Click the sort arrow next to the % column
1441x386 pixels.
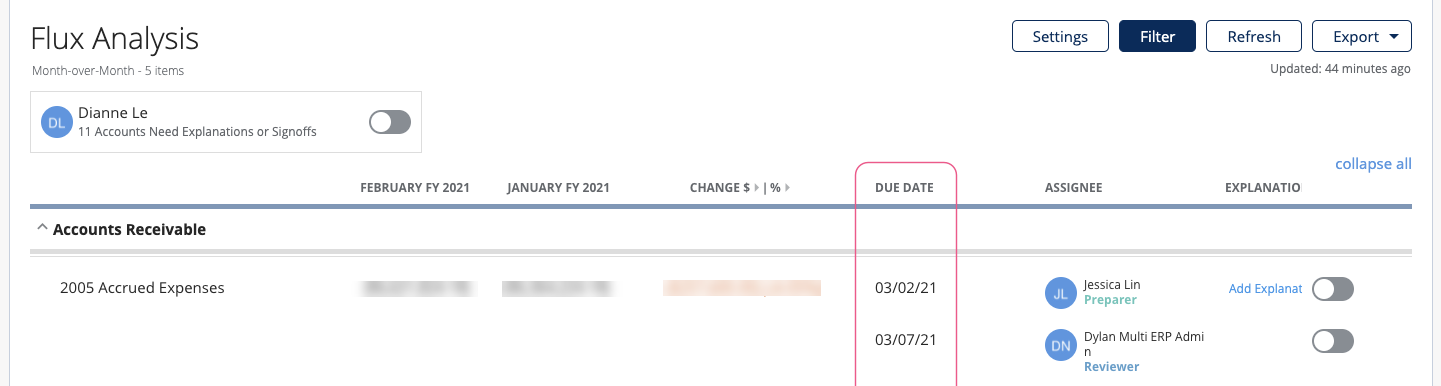(x=789, y=188)
